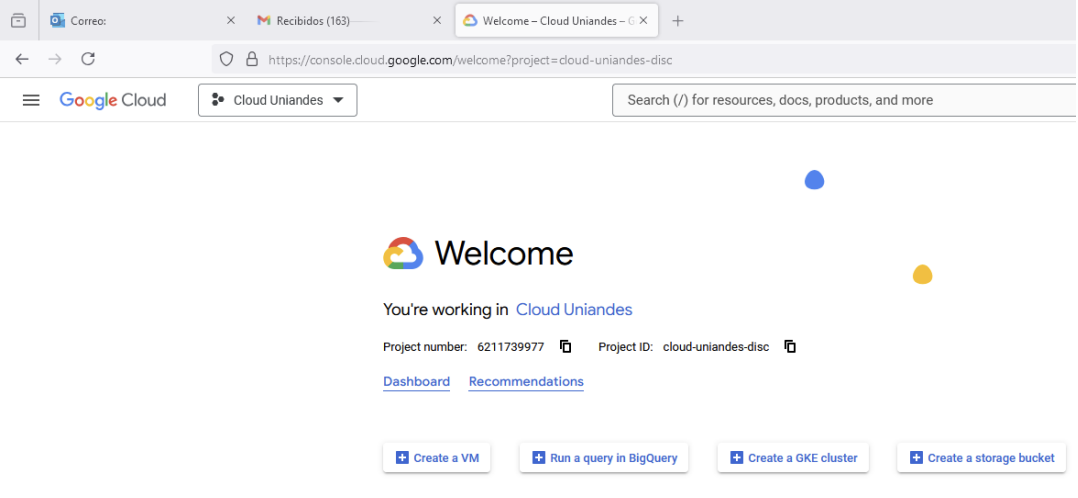The height and width of the screenshot is (498, 1078).
Task: Go back to previous page
Action: [x=22, y=59]
